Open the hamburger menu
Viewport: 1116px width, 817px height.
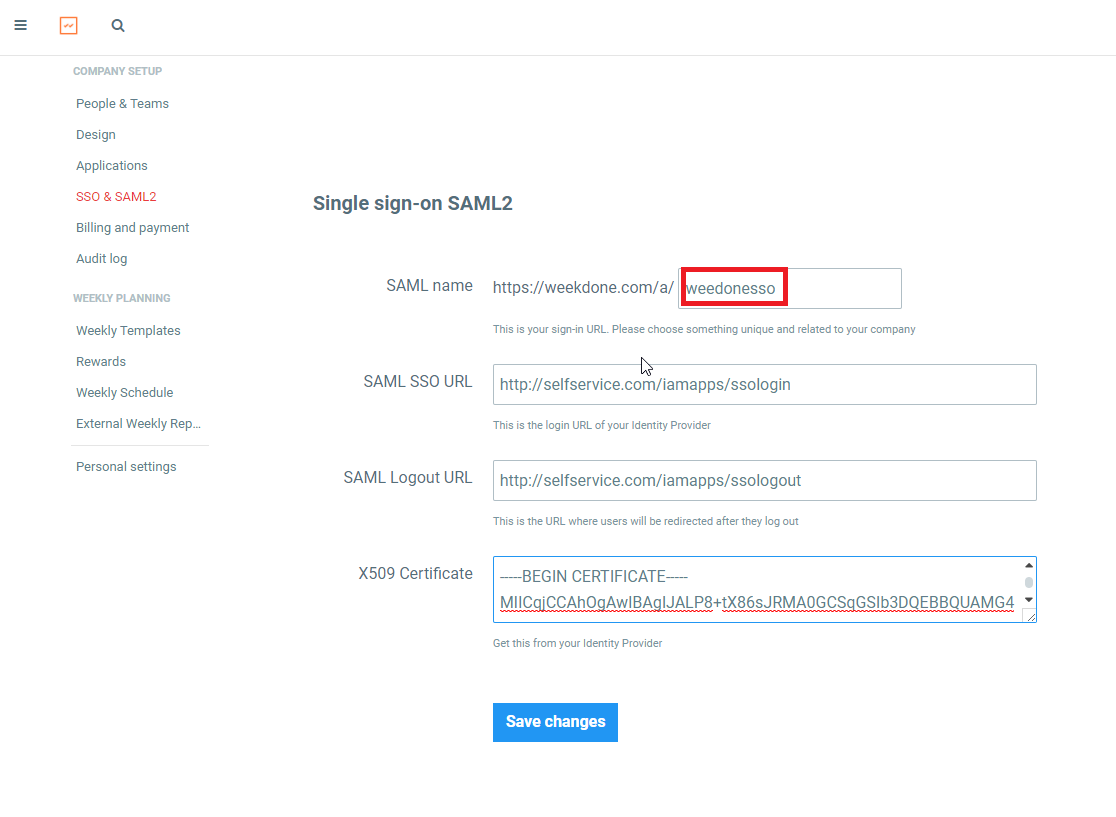pos(21,26)
